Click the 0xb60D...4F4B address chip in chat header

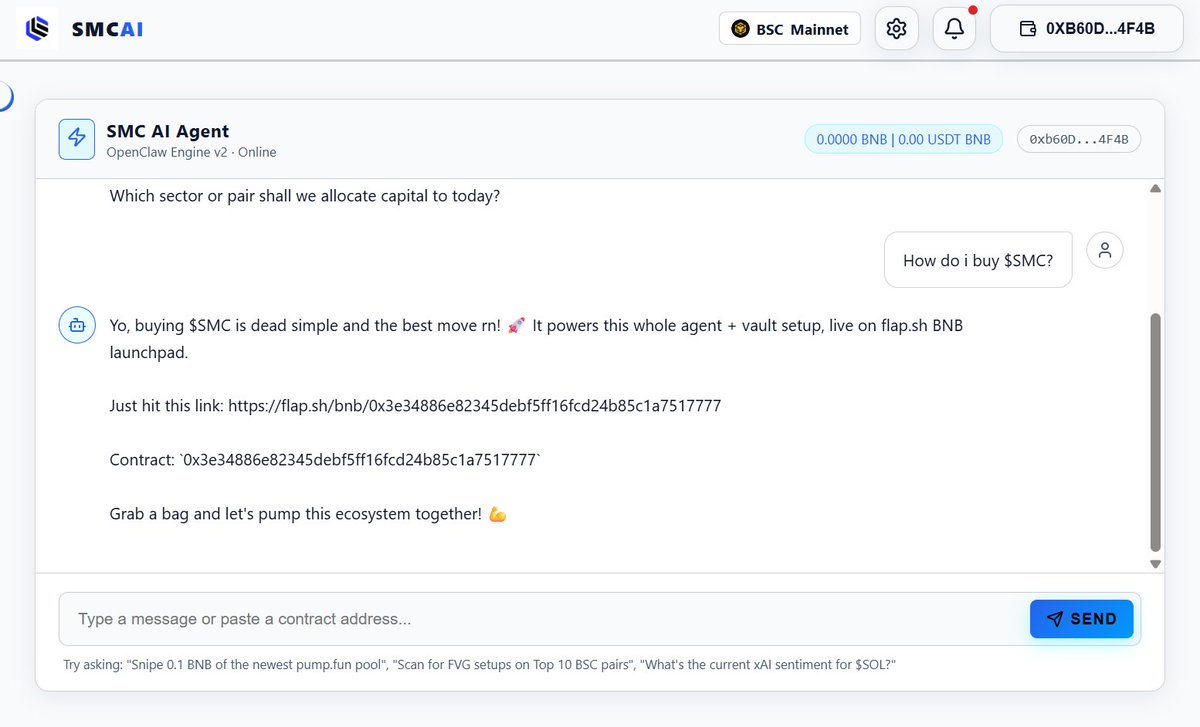[1079, 140]
